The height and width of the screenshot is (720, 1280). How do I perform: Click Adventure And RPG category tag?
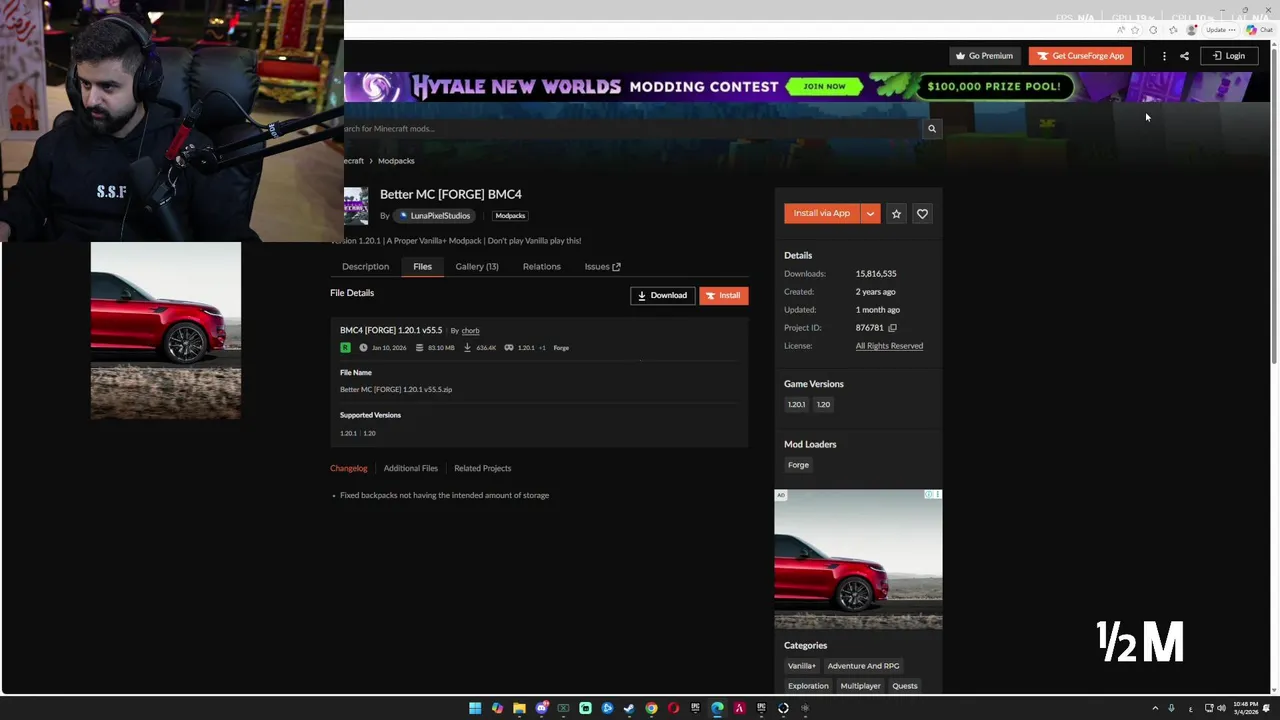pyautogui.click(x=863, y=666)
